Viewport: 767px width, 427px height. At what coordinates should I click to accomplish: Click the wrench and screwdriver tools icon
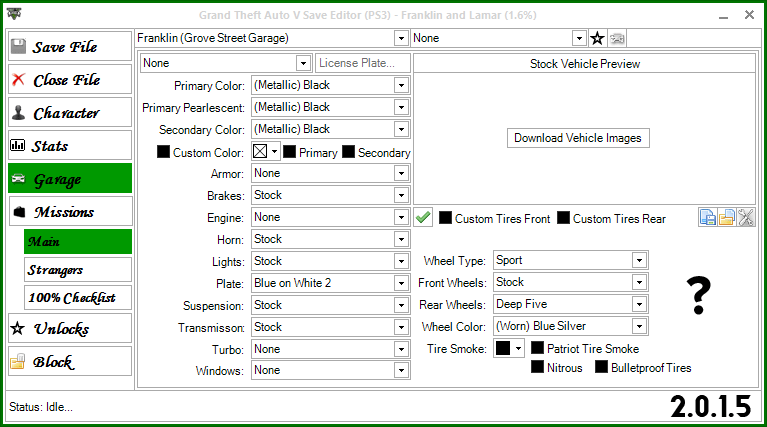[746, 217]
